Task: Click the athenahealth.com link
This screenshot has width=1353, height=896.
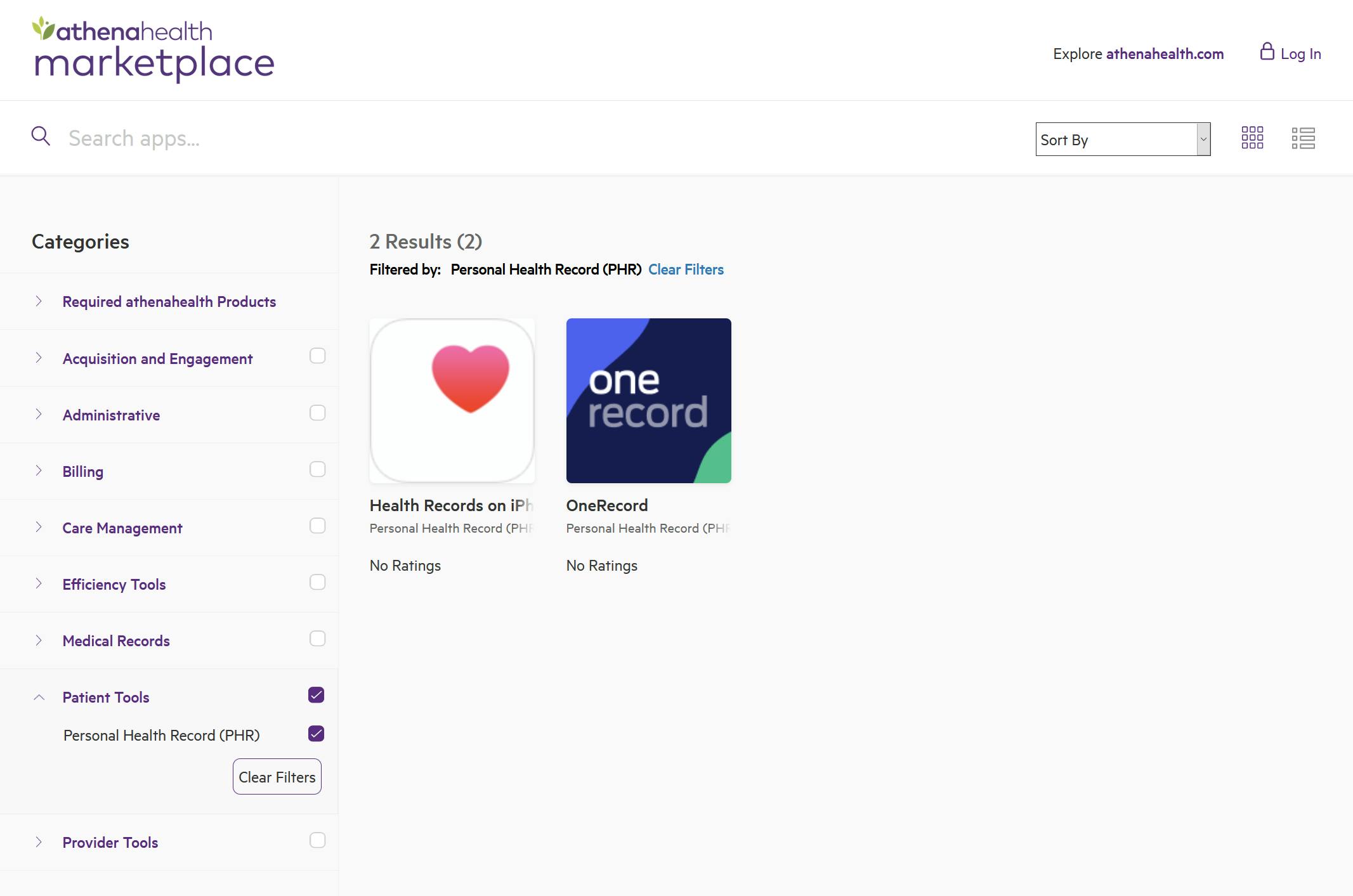Action: [1164, 54]
